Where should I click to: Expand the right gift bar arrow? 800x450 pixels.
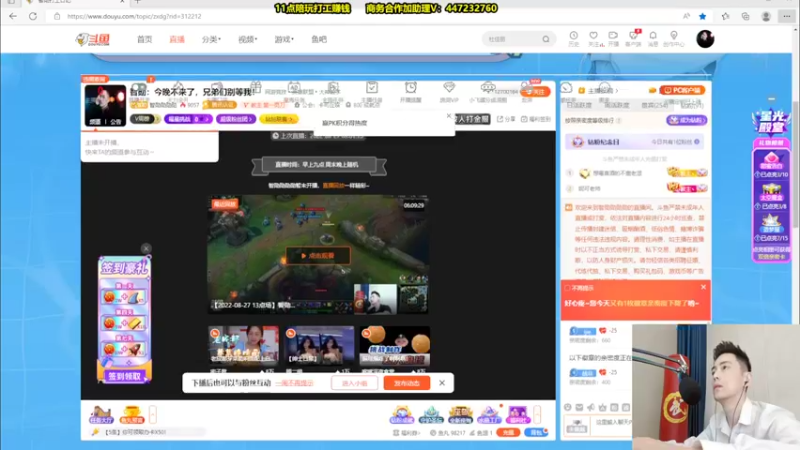click(537, 414)
